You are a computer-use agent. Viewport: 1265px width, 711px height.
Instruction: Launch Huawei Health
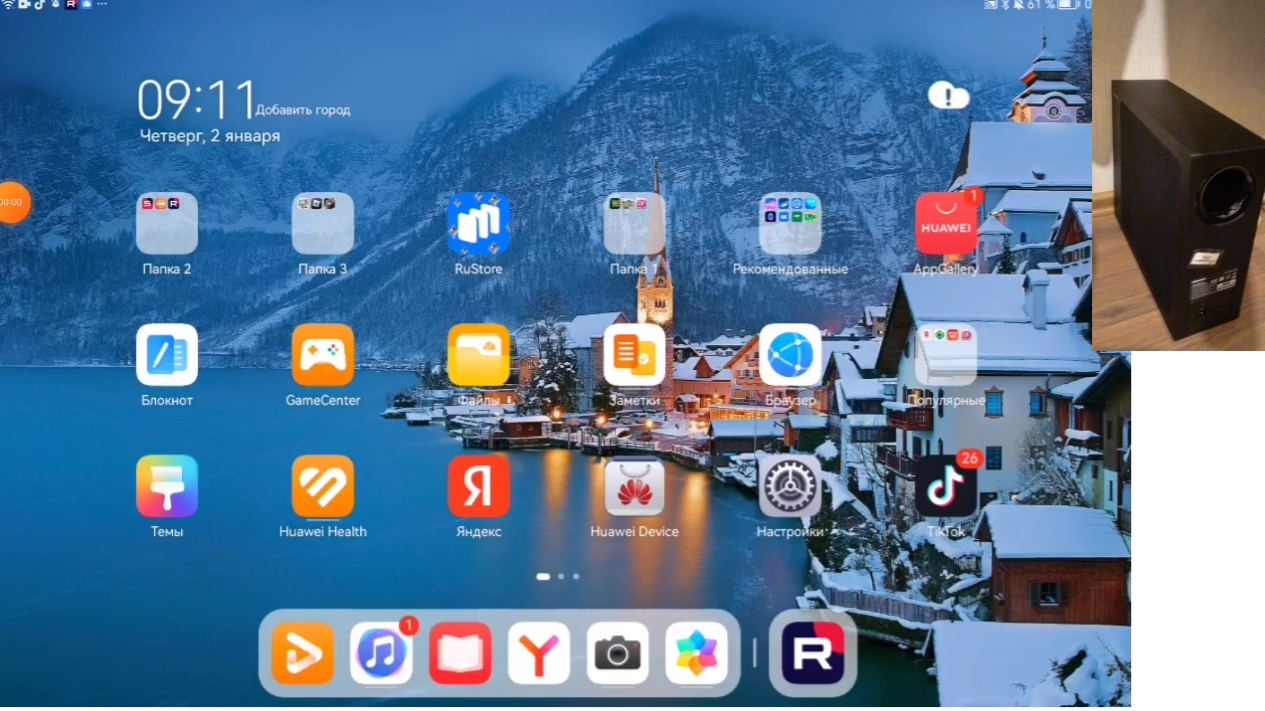pyautogui.click(x=323, y=486)
